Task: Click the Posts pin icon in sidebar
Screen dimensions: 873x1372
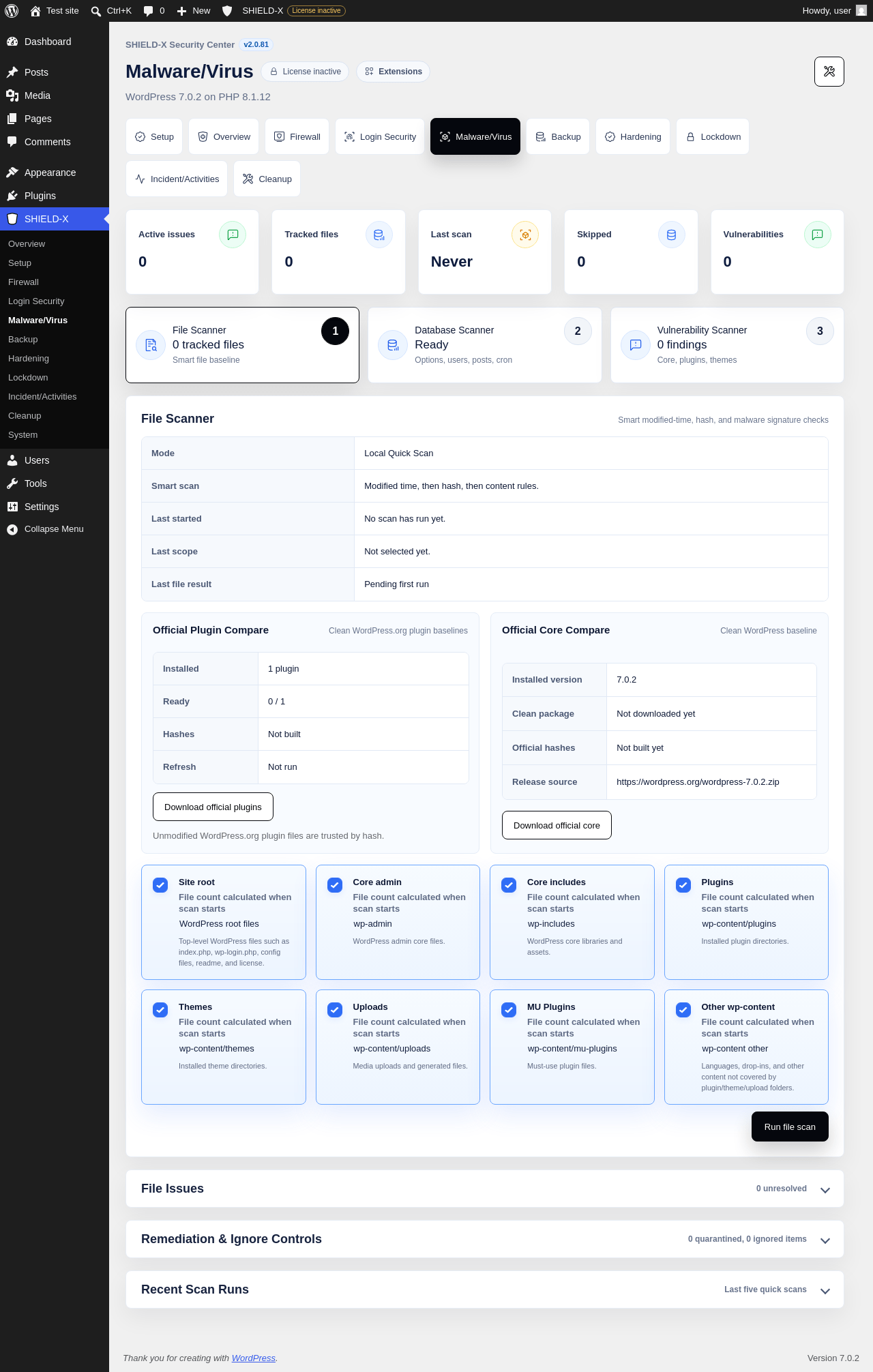Action: pyautogui.click(x=12, y=72)
